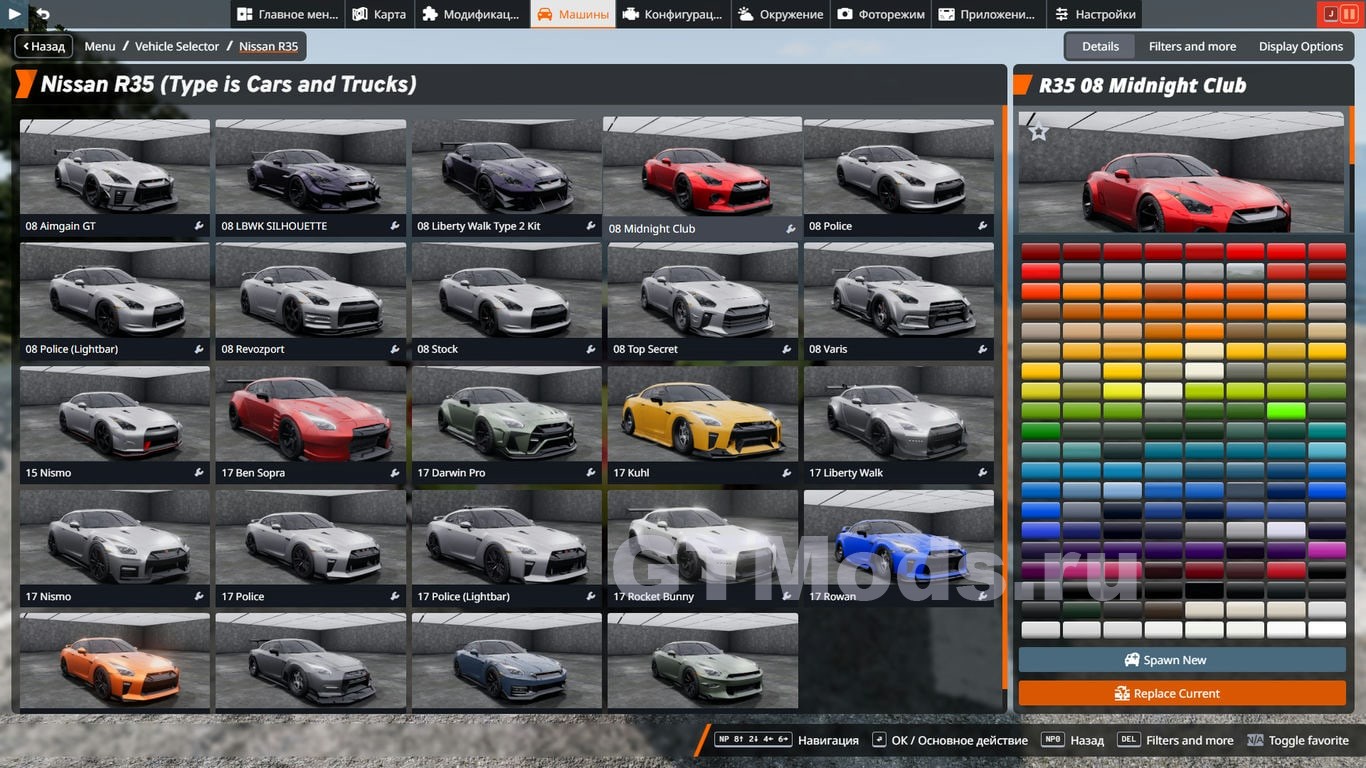
Task: Click Vehicle Selector breadcrumb link
Action: point(176,46)
